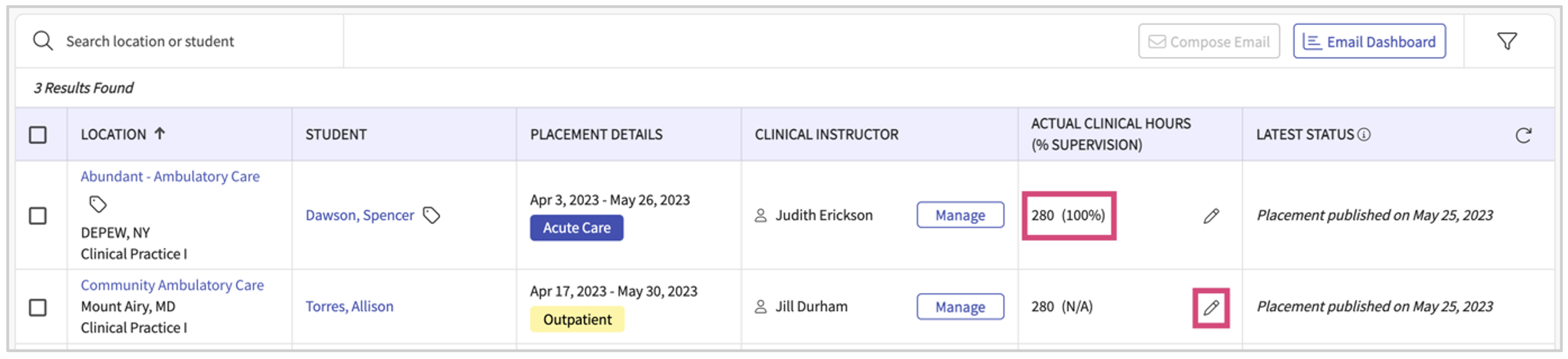
Task: Click the refresh icon in Latest Status header
Action: click(x=1523, y=135)
